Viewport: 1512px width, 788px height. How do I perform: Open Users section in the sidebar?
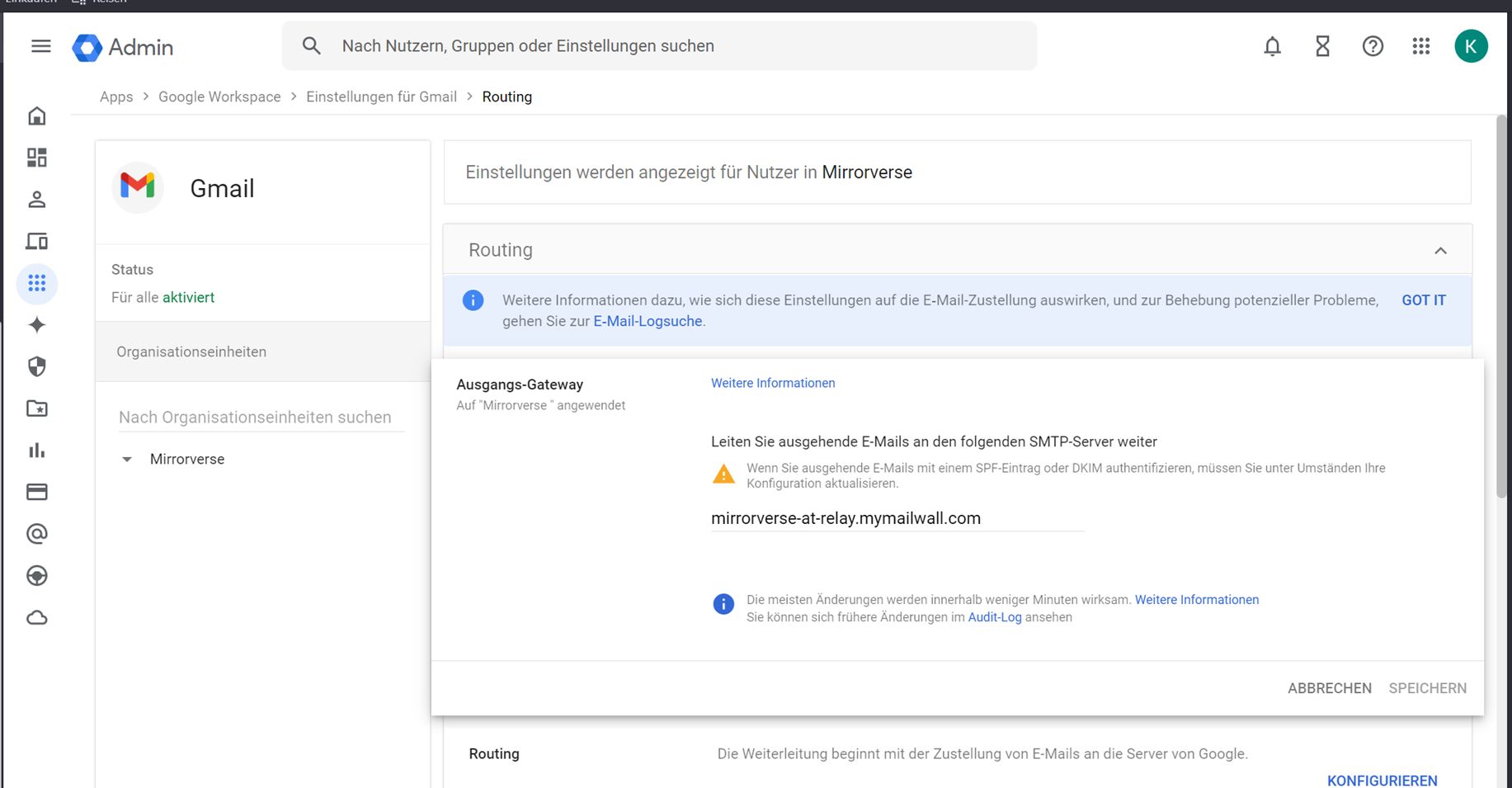click(37, 200)
